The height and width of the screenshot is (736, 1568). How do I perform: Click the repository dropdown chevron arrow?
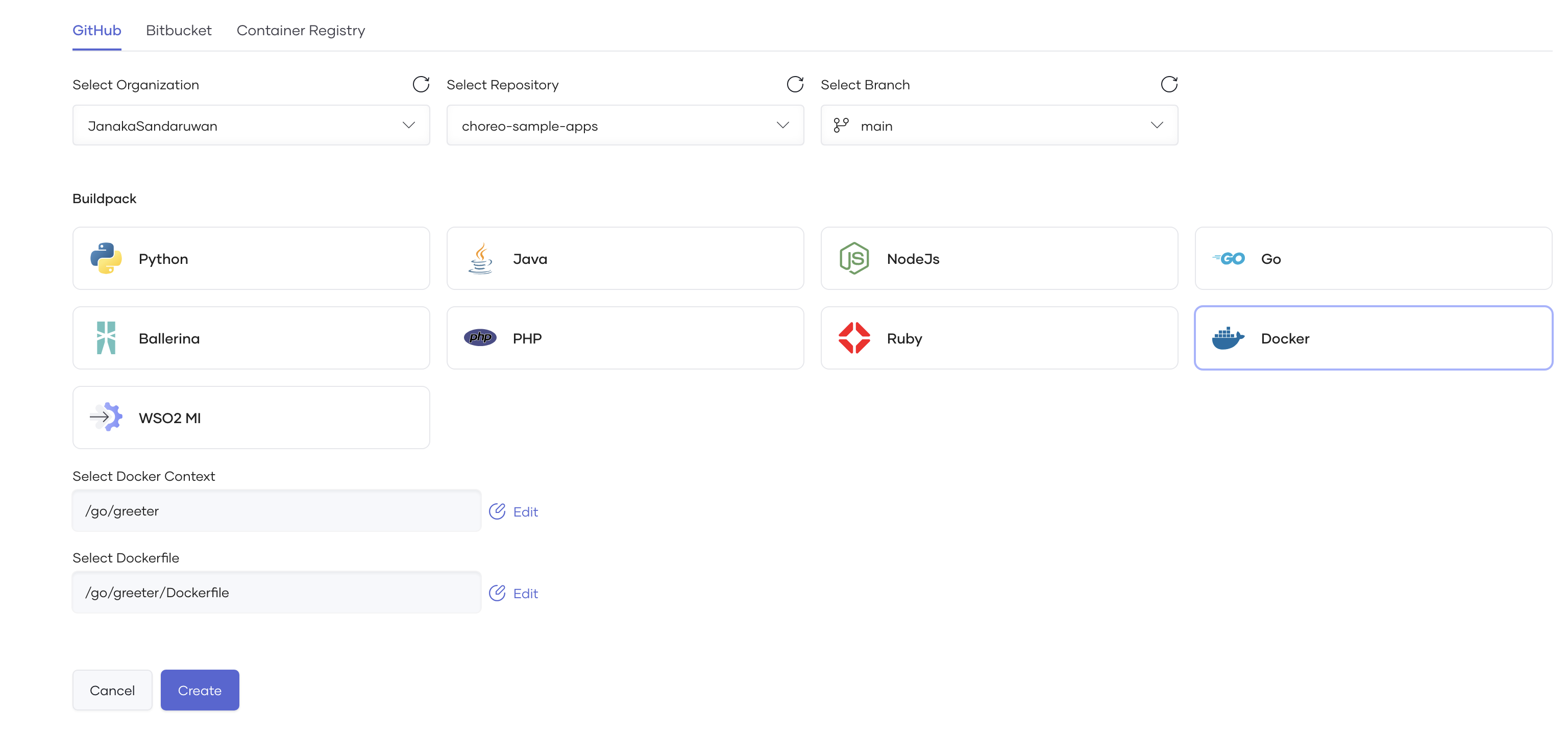point(783,126)
